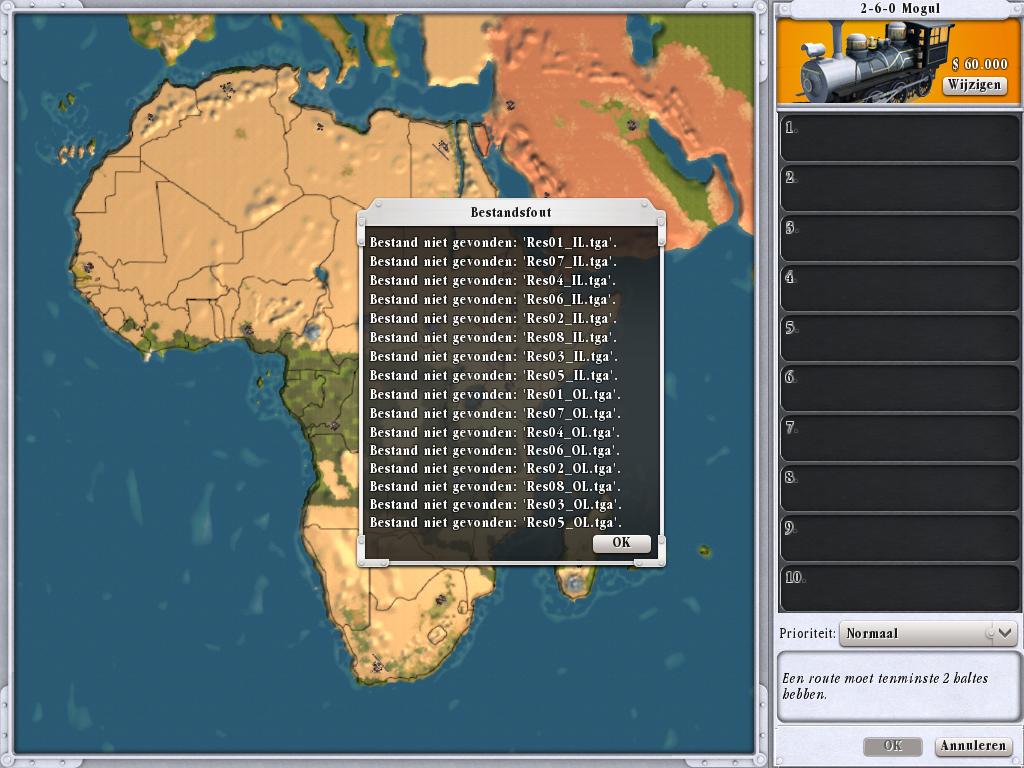Select route stop slot 7
Screen dimensions: 1024x768
point(900,438)
